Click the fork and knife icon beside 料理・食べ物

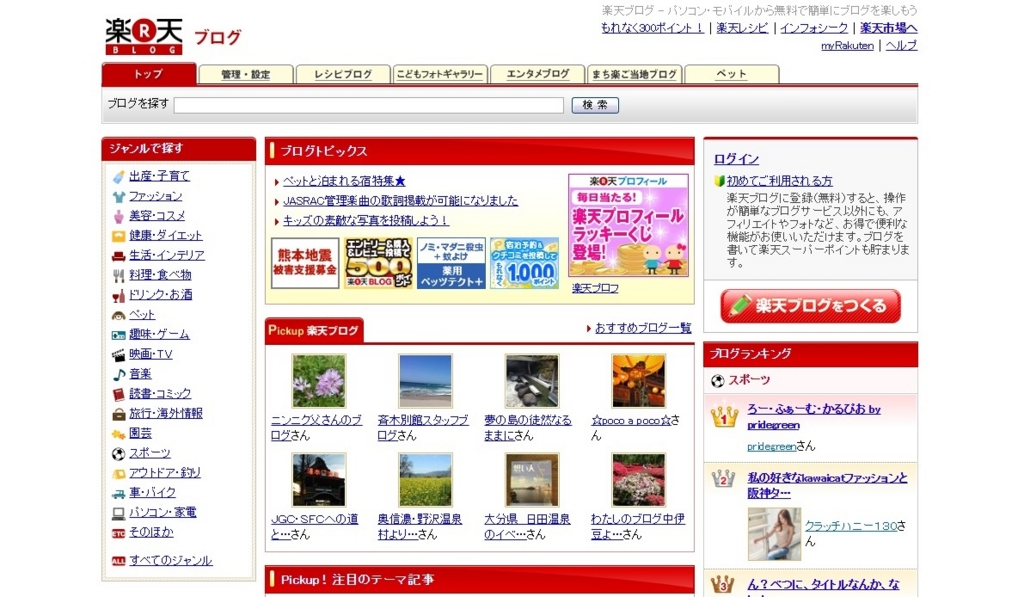point(118,276)
